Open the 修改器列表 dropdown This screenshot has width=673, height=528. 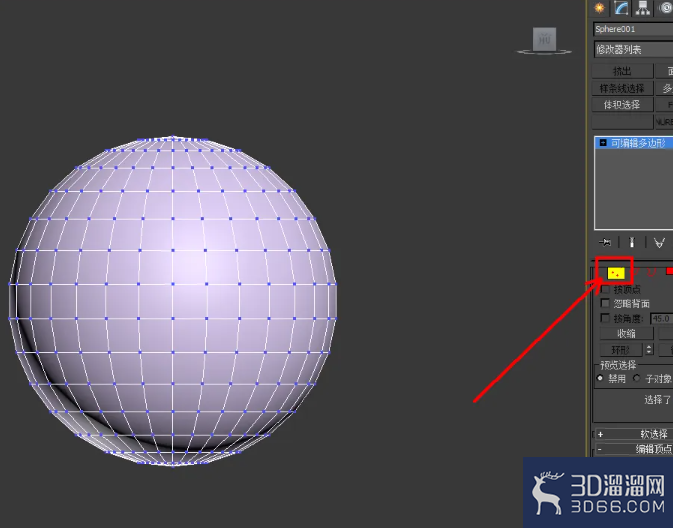(x=634, y=49)
